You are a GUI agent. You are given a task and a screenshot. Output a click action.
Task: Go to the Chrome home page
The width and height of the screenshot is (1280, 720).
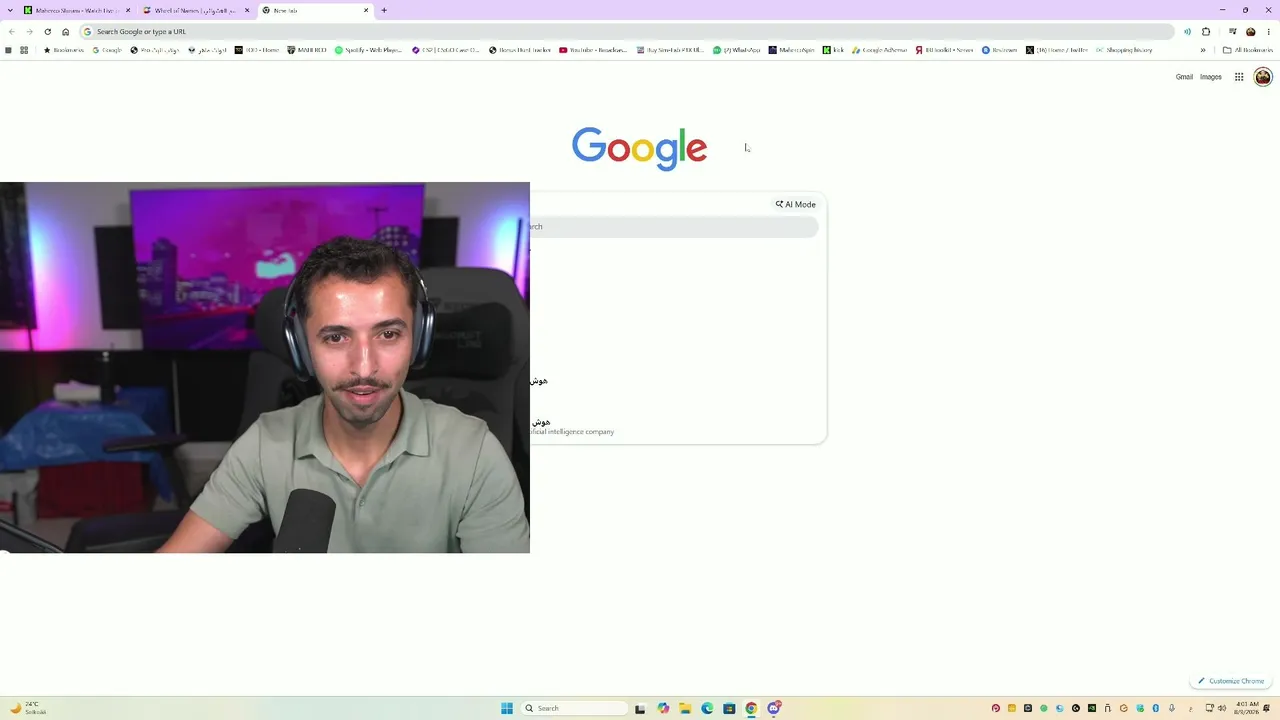pos(66,32)
